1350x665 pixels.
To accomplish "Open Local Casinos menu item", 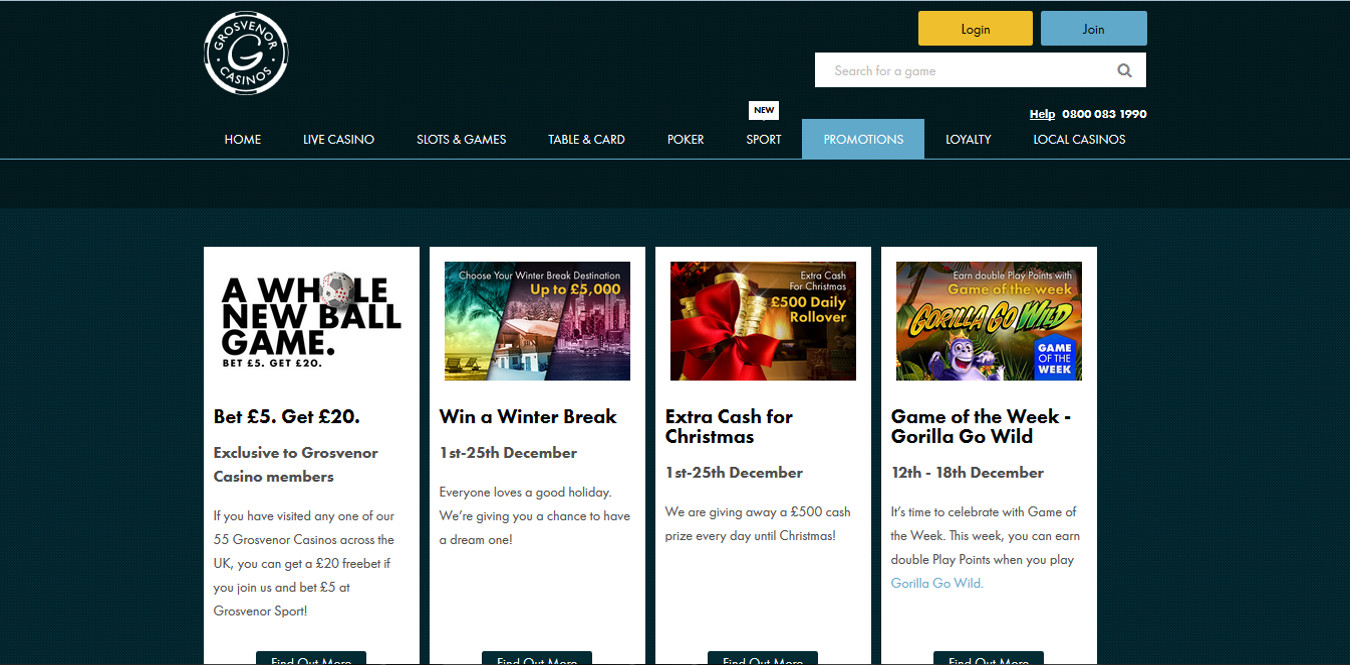I will [1079, 139].
